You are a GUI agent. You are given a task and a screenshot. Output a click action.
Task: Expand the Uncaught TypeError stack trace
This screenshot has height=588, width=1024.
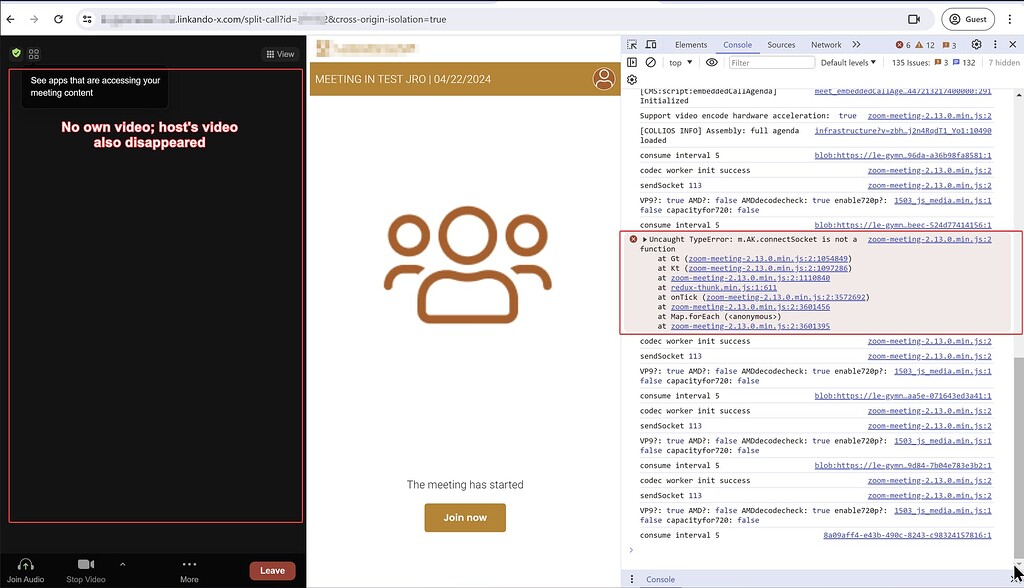click(x=643, y=239)
